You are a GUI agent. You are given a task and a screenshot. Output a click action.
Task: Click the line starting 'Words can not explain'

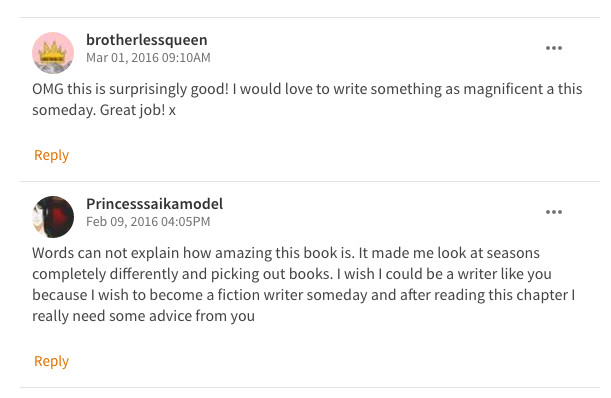coord(286,253)
